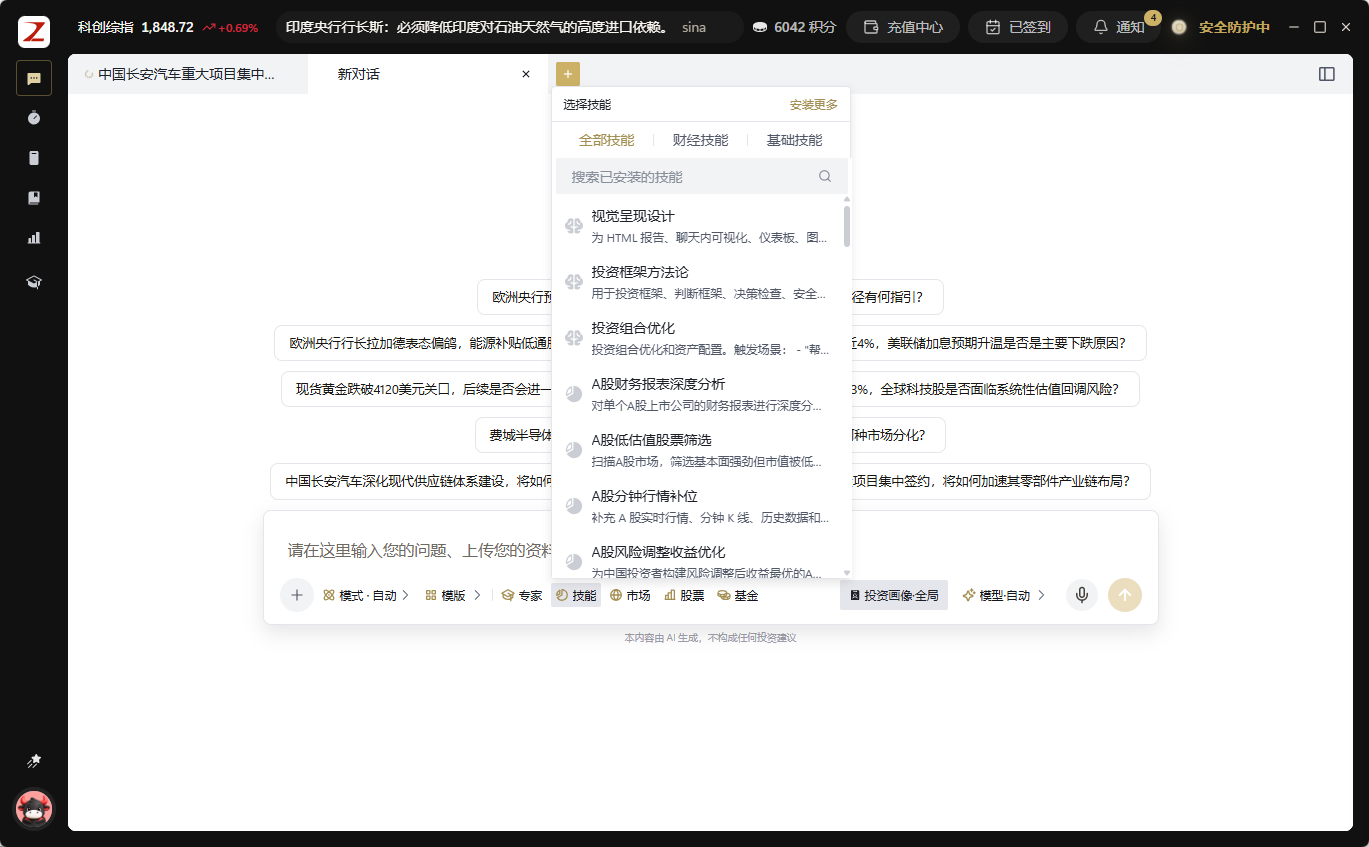Switch to the 中国长安汽车 conversation tab
1369x847 pixels.
[x=188, y=74]
